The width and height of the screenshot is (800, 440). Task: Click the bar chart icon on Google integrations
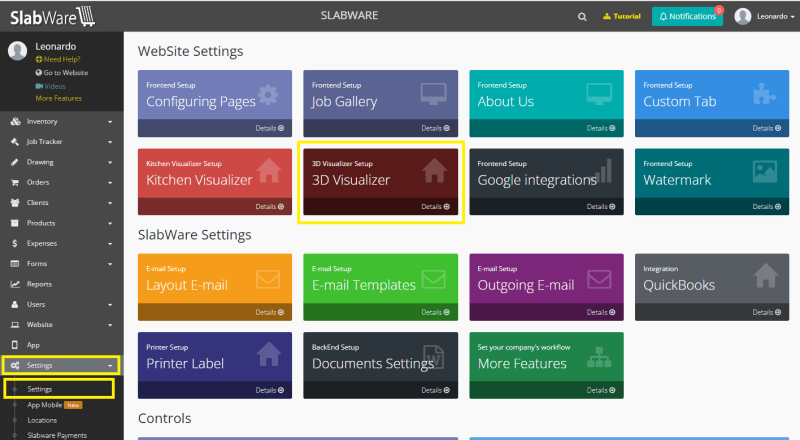(x=603, y=171)
